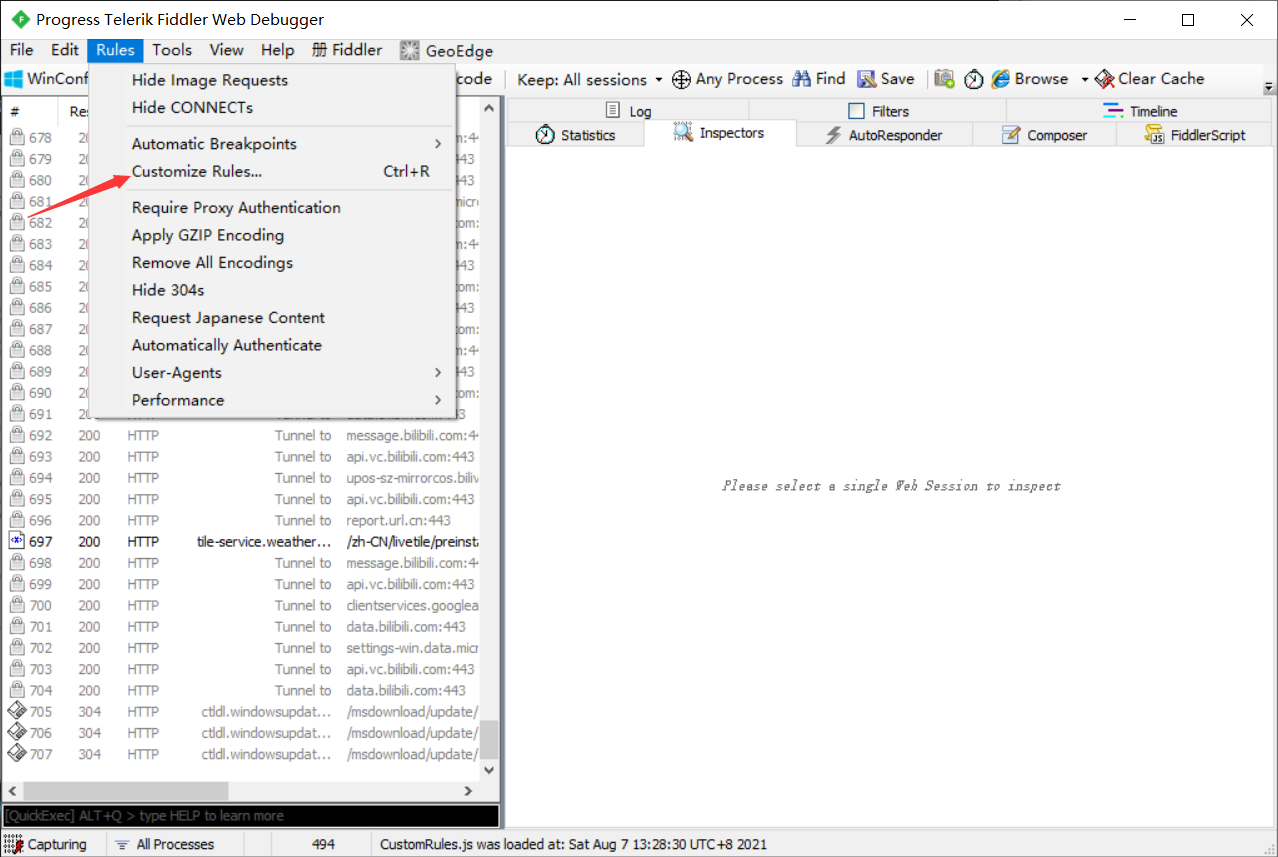Open the Keep: All sessions dropdown
The width and height of the screenshot is (1278, 857).
pyautogui.click(x=590, y=79)
